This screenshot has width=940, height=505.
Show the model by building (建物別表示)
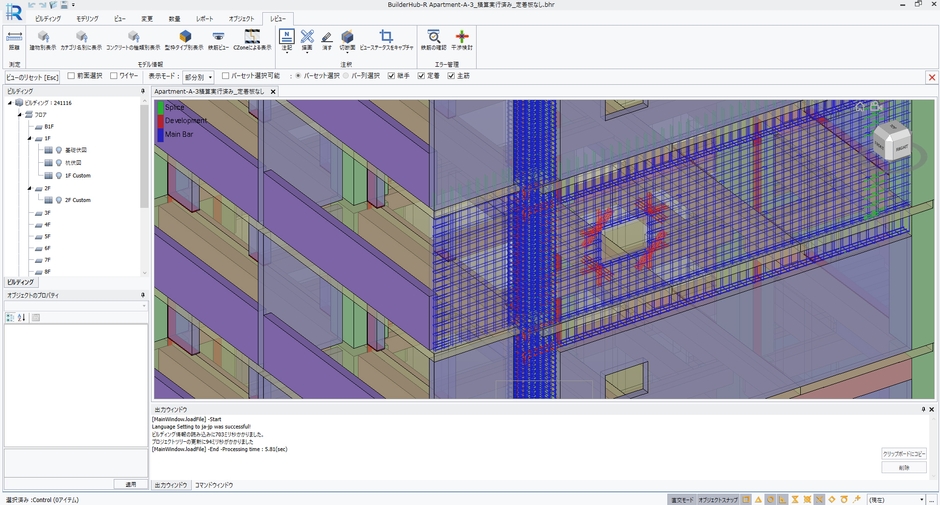43,40
